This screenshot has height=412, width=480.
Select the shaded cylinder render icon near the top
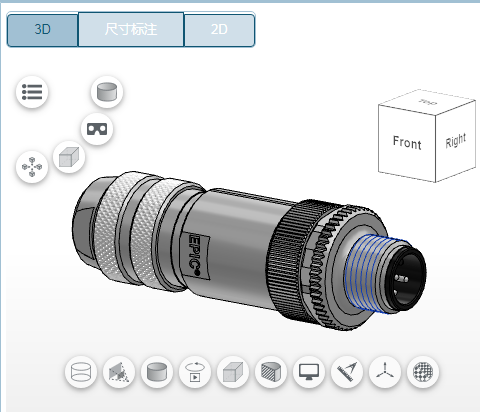coord(107,92)
